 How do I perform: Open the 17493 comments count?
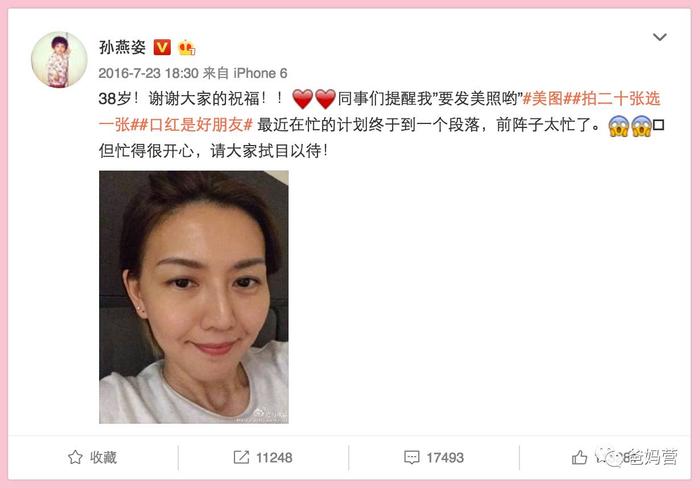coord(445,458)
